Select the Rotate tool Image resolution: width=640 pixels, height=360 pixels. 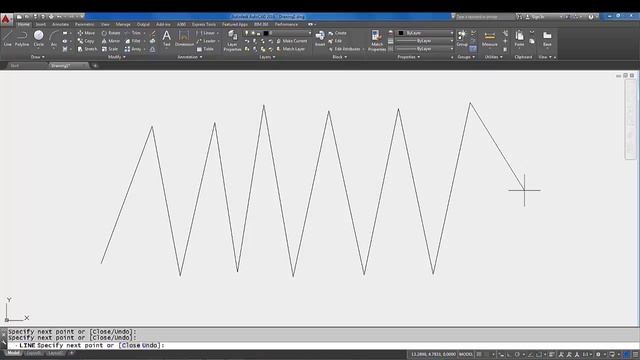(x=111, y=33)
